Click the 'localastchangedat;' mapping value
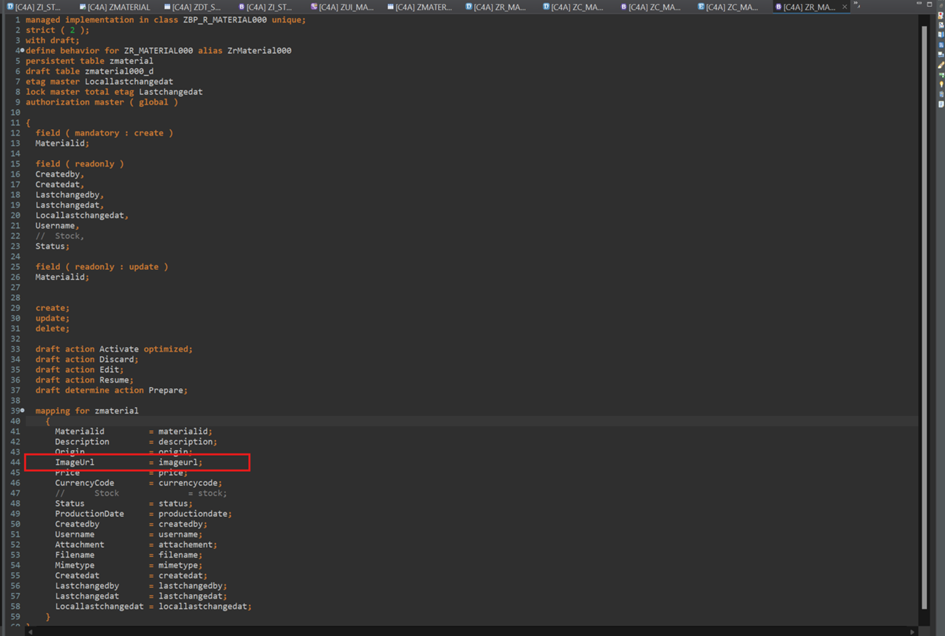945x636 pixels. 205,606
